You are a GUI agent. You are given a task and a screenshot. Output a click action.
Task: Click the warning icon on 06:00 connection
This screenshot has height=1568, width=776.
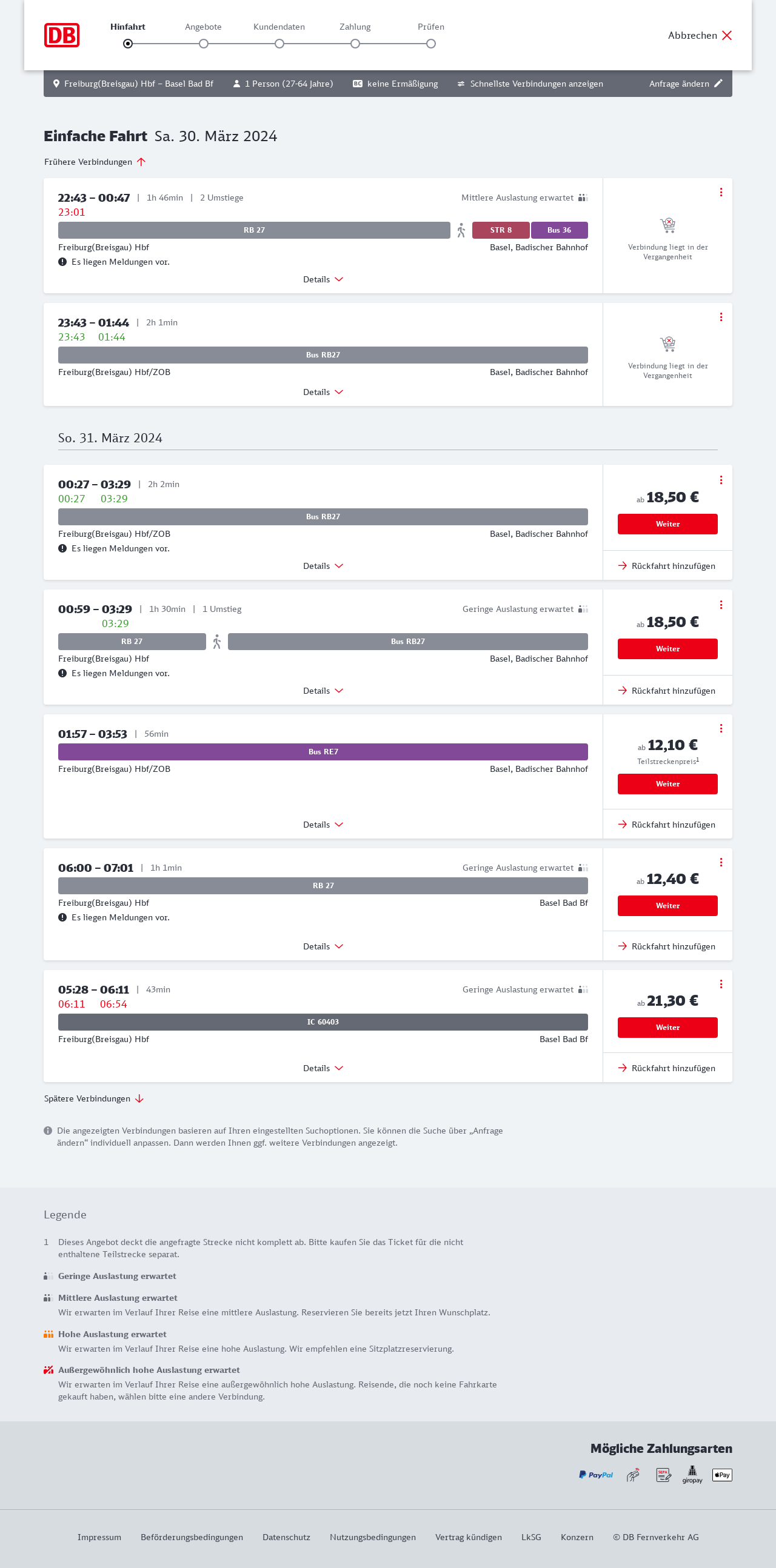coord(62,917)
